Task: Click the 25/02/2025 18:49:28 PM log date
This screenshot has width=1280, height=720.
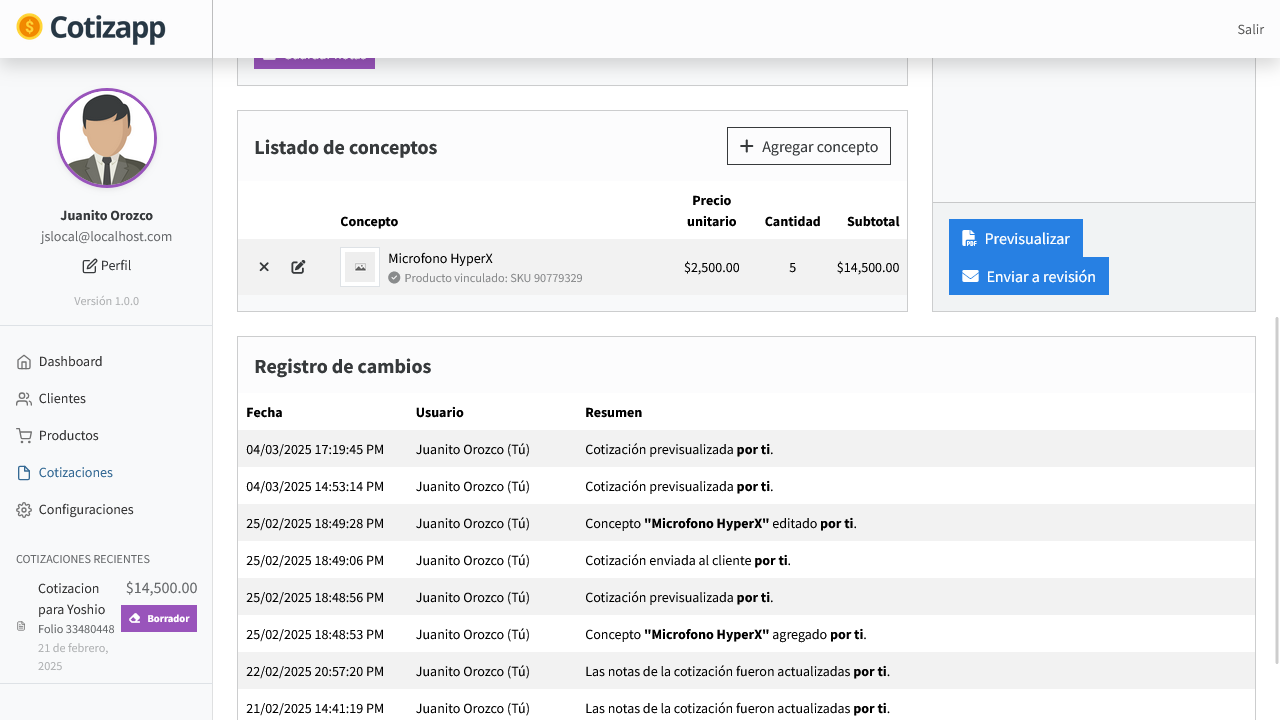Action: pyautogui.click(x=315, y=523)
